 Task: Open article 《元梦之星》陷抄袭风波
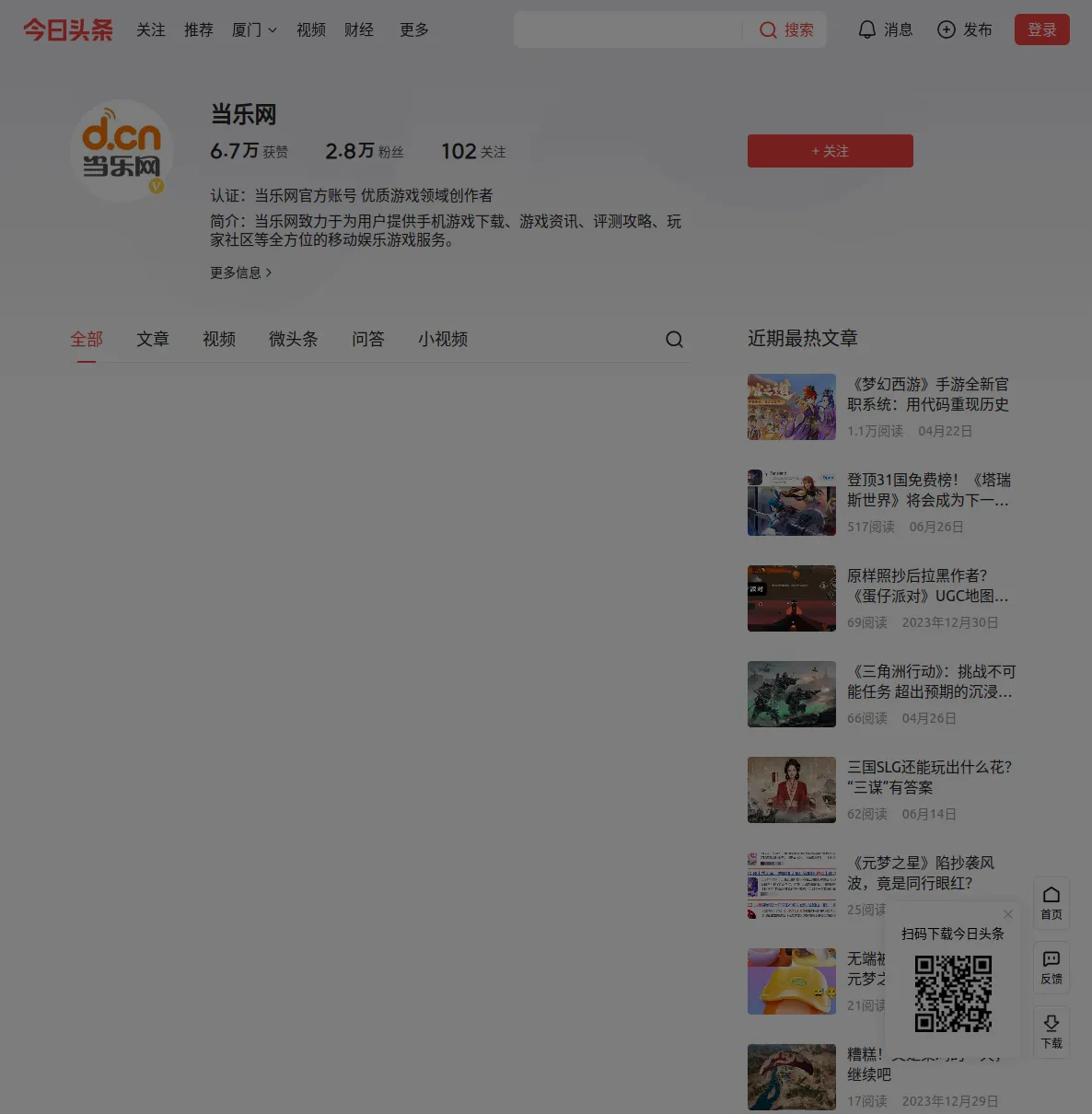[921, 873]
